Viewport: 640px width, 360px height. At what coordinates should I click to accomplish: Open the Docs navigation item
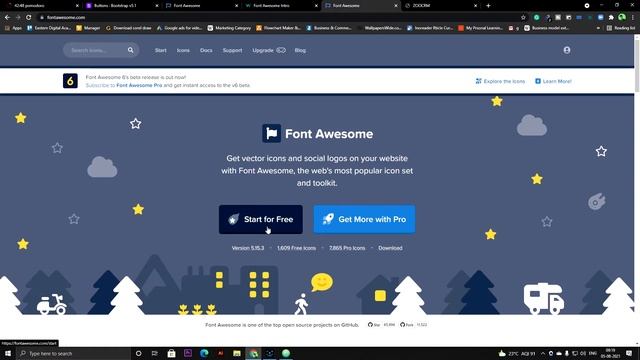206,50
